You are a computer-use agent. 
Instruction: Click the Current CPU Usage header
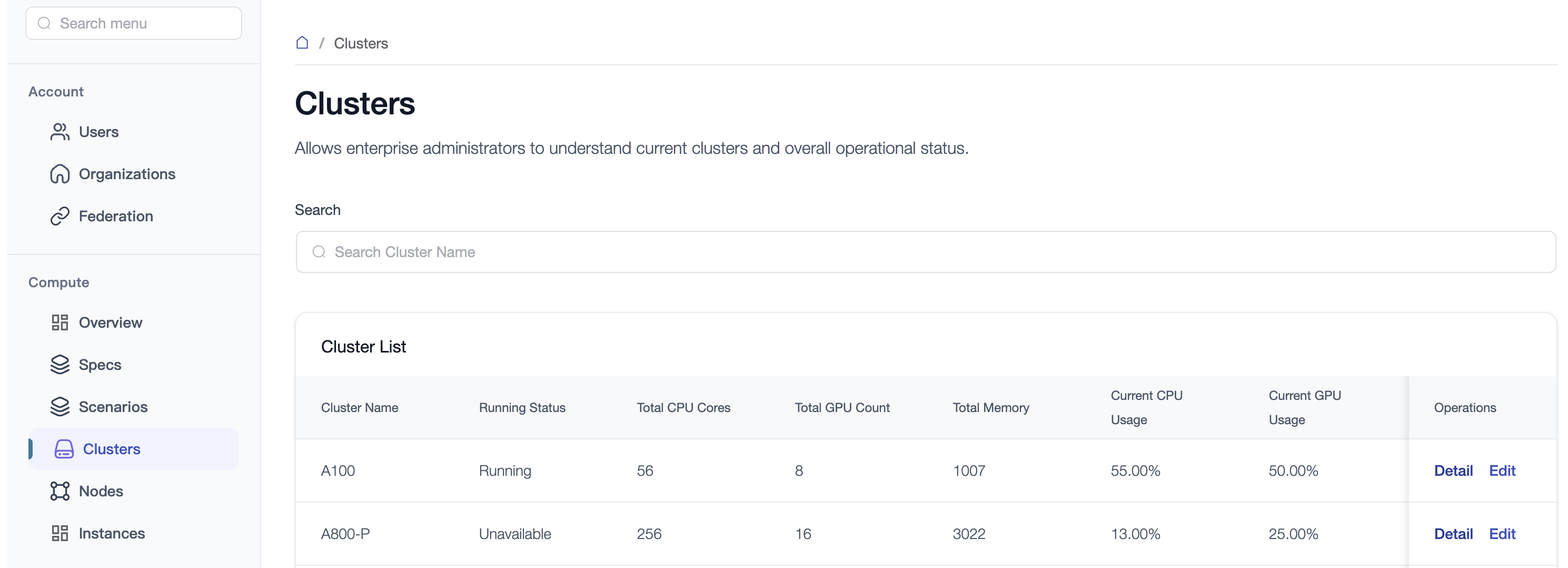1146,408
